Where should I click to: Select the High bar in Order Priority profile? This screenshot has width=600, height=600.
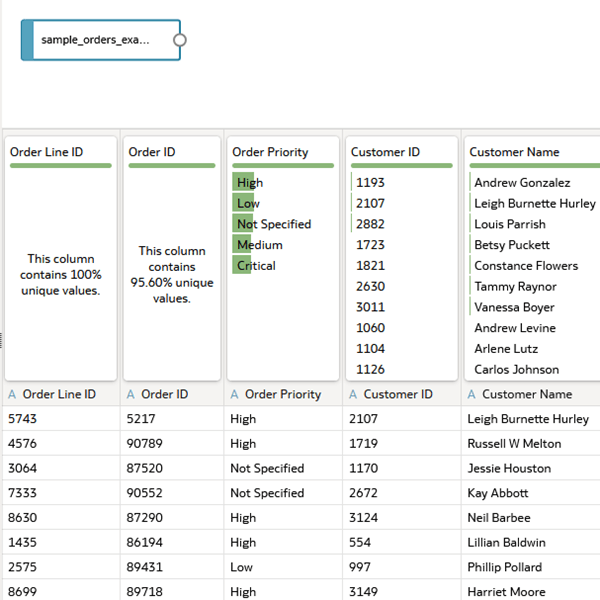[243, 182]
